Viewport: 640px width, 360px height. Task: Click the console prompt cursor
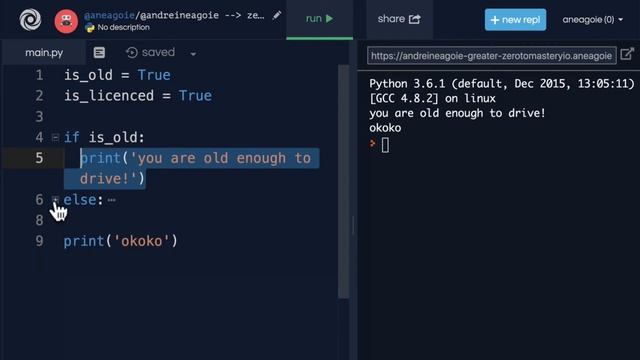[x=385, y=145]
